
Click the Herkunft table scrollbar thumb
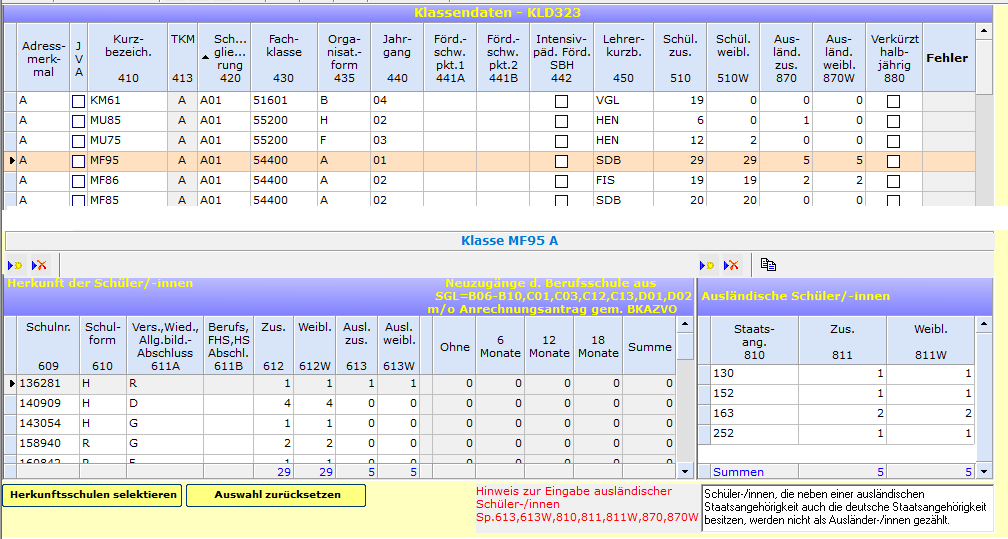click(685, 346)
